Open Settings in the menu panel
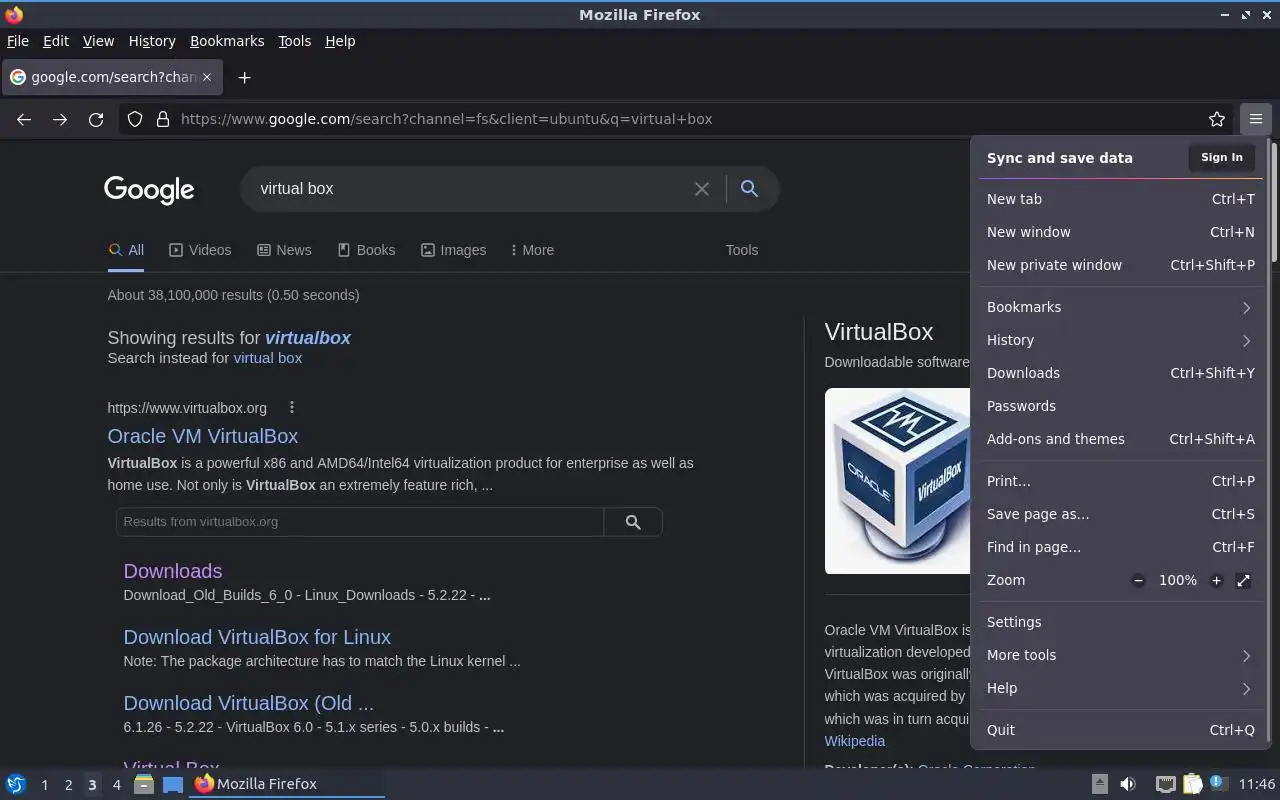 click(1120, 622)
